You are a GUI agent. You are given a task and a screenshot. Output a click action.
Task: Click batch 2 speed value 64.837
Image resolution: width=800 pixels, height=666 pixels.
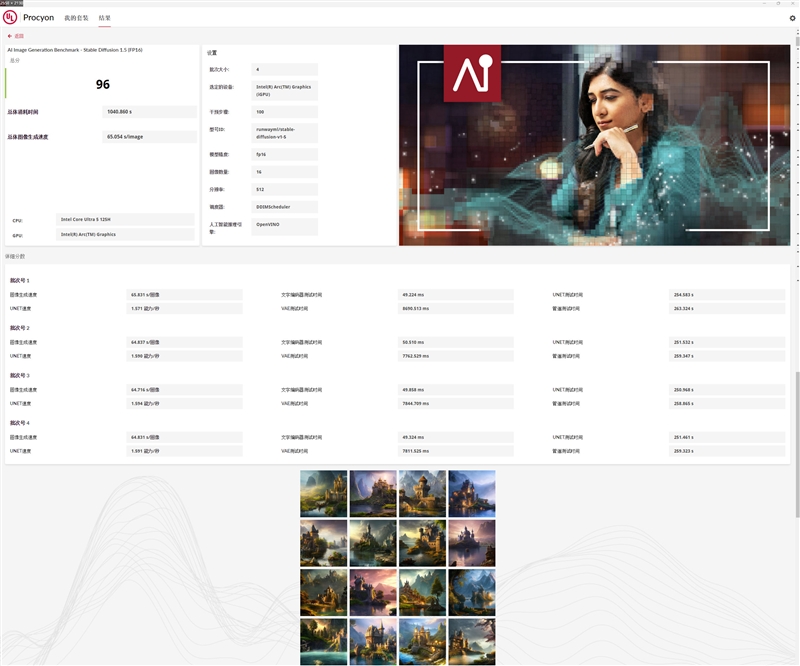(x=184, y=342)
